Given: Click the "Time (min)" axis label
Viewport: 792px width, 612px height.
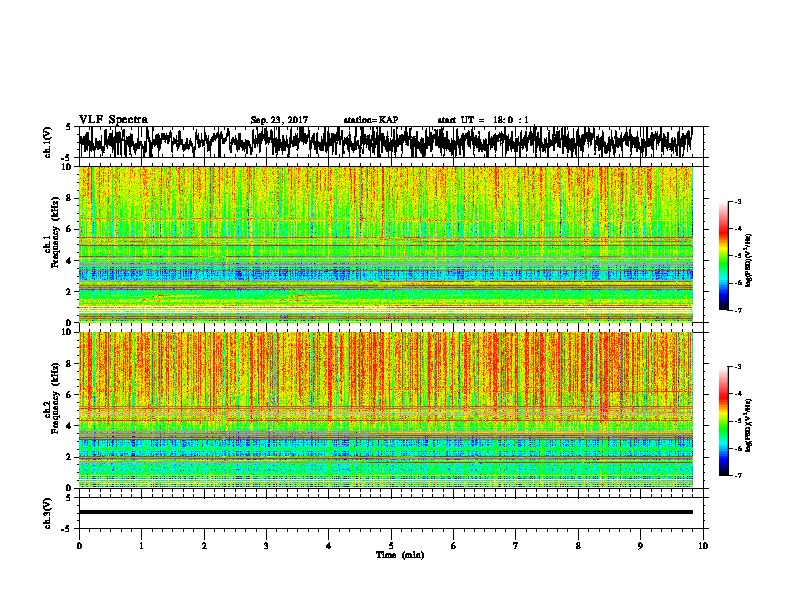Looking at the screenshot, I should pos(400,555).
